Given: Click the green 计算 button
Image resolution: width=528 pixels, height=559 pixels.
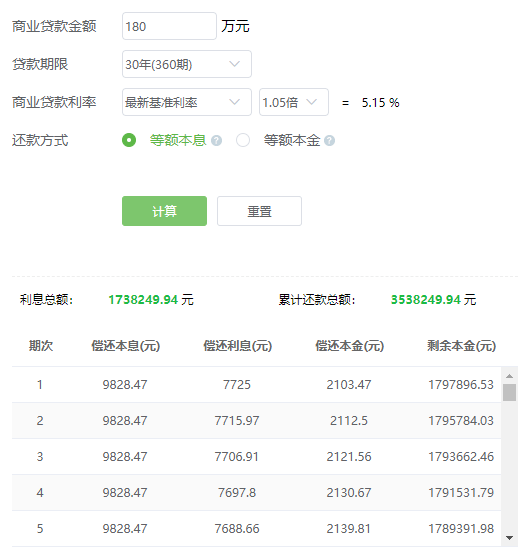Looking at the screenshot, I should (x=164, y=211).
